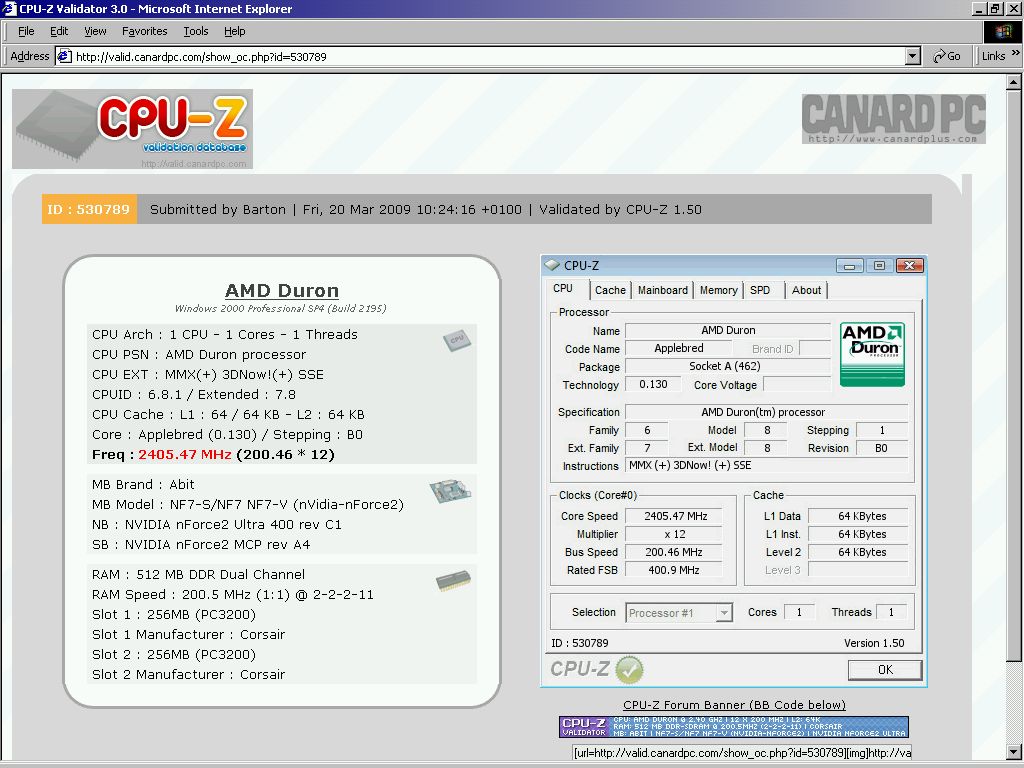
Task: Click the CPU chip icon beside CPU Arch
Action: [x=456, y=340]
